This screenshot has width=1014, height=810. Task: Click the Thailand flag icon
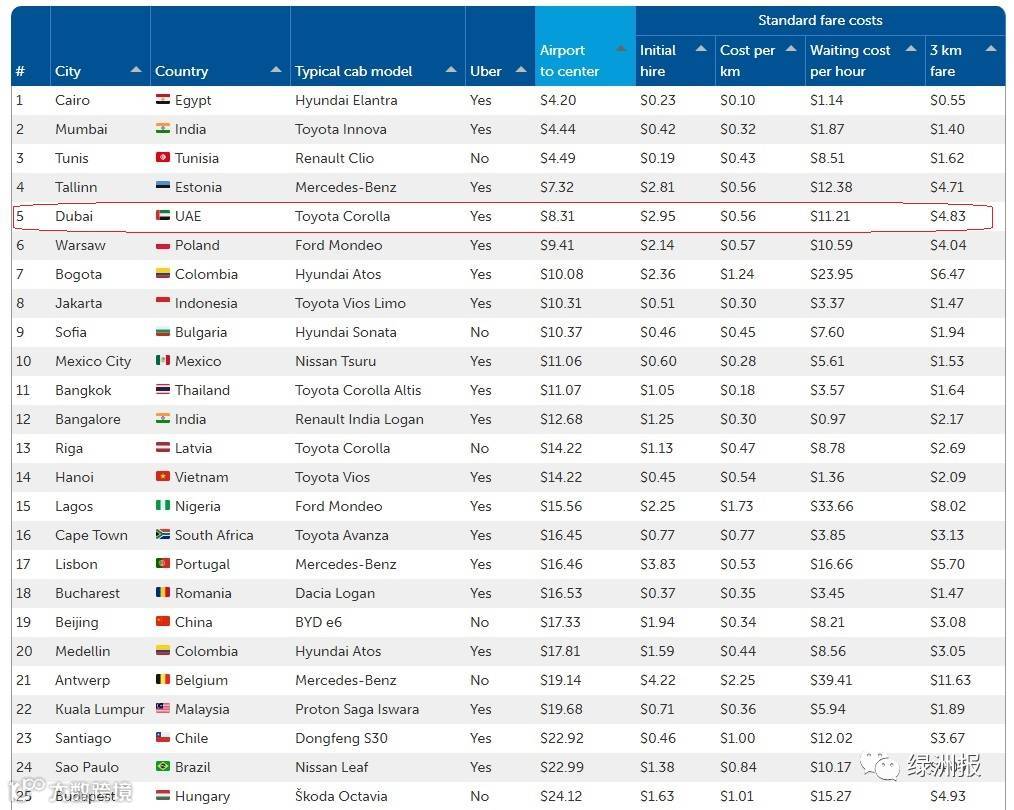(x=163, y=389)
